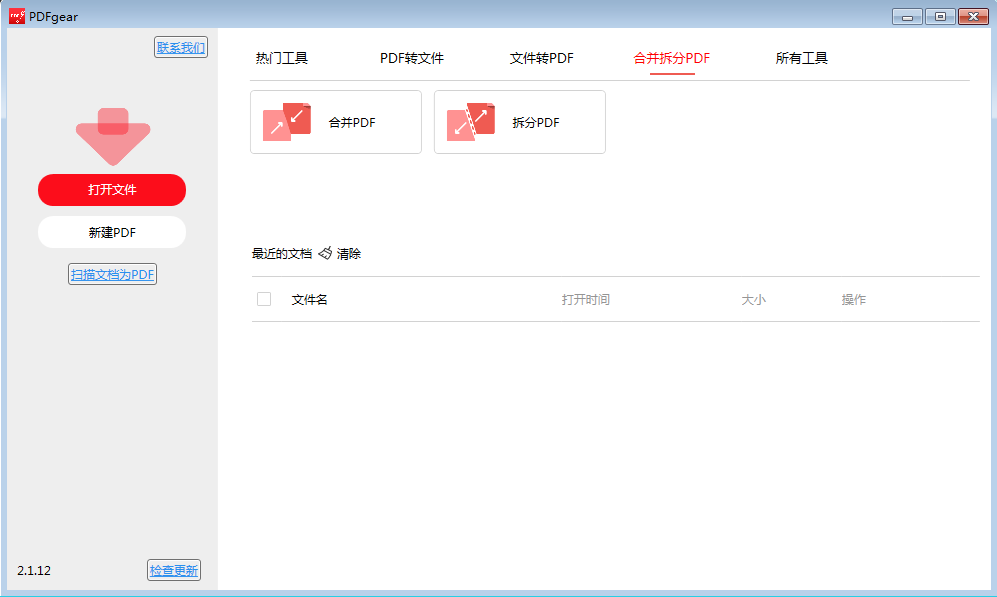
Task: Click the PDFgear logo in title bar
Action: pyautogui.click(x=17, y=15)
